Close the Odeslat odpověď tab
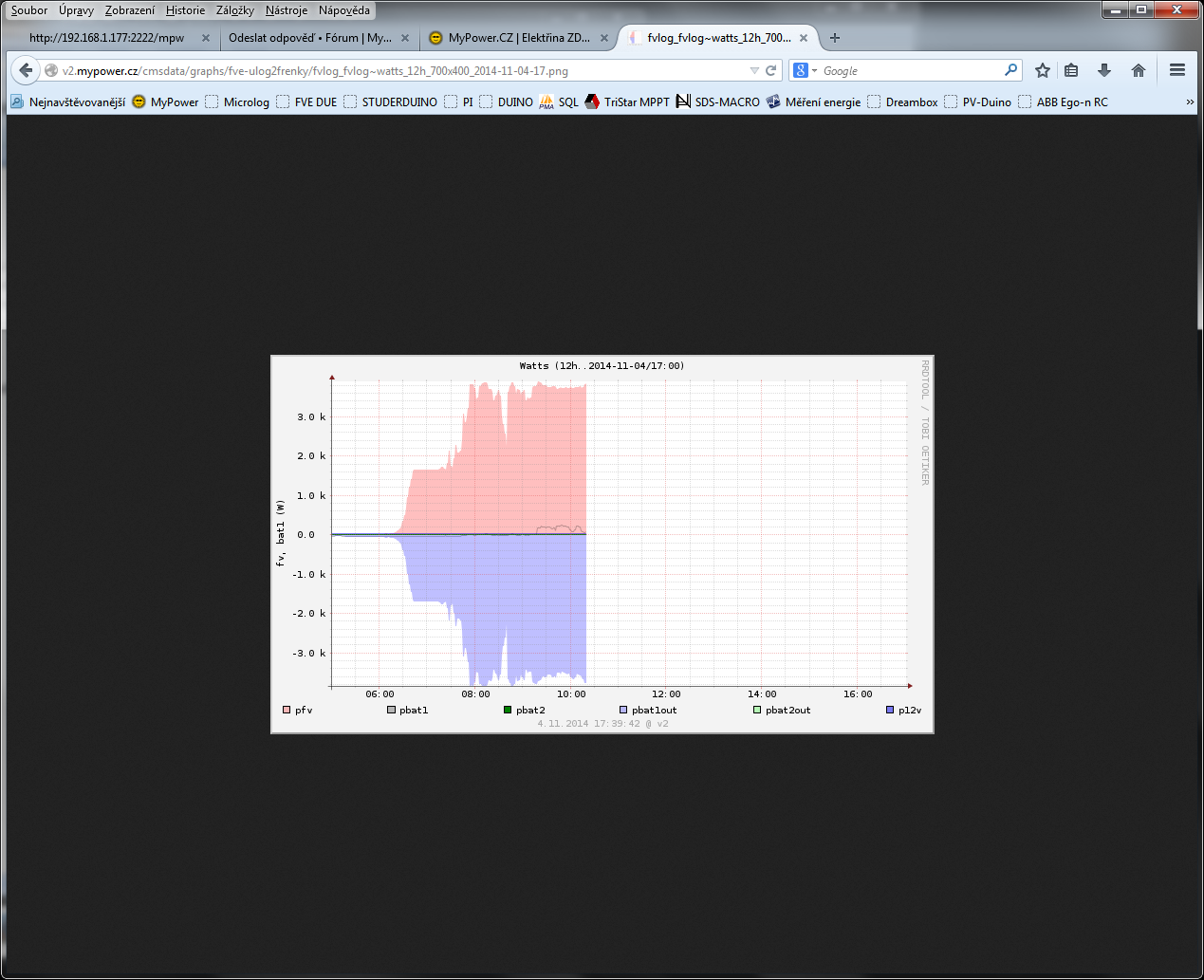Screen dimensions: 1204x980 (x=405, y=38)
